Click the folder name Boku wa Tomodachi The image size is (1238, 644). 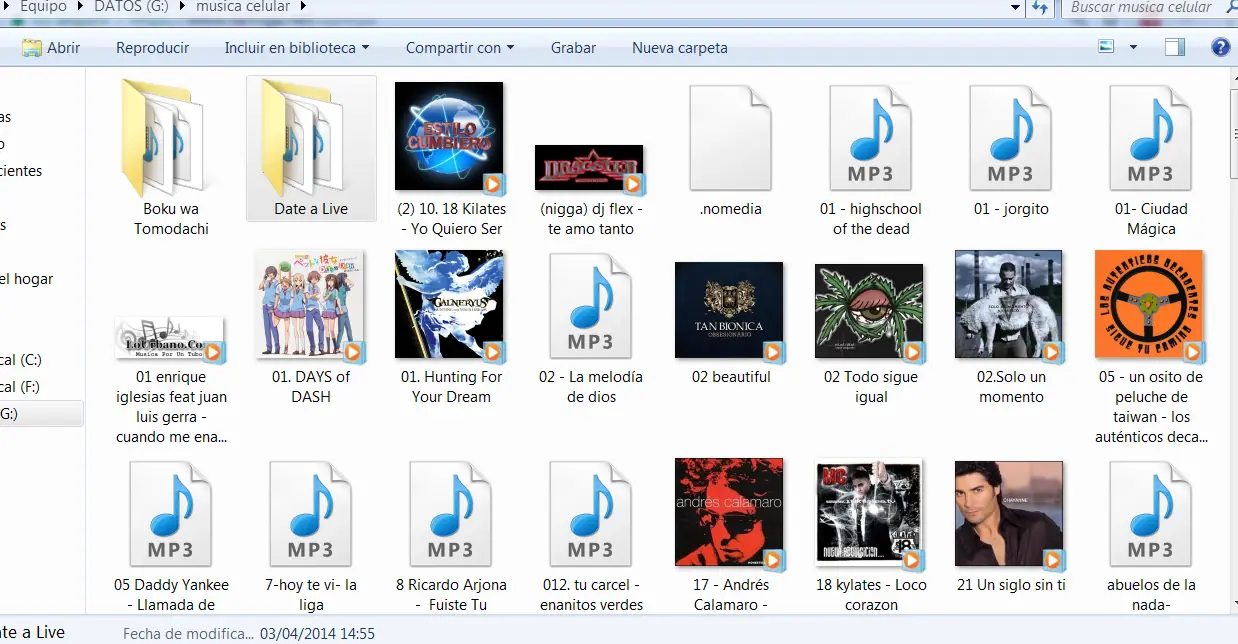171,219
